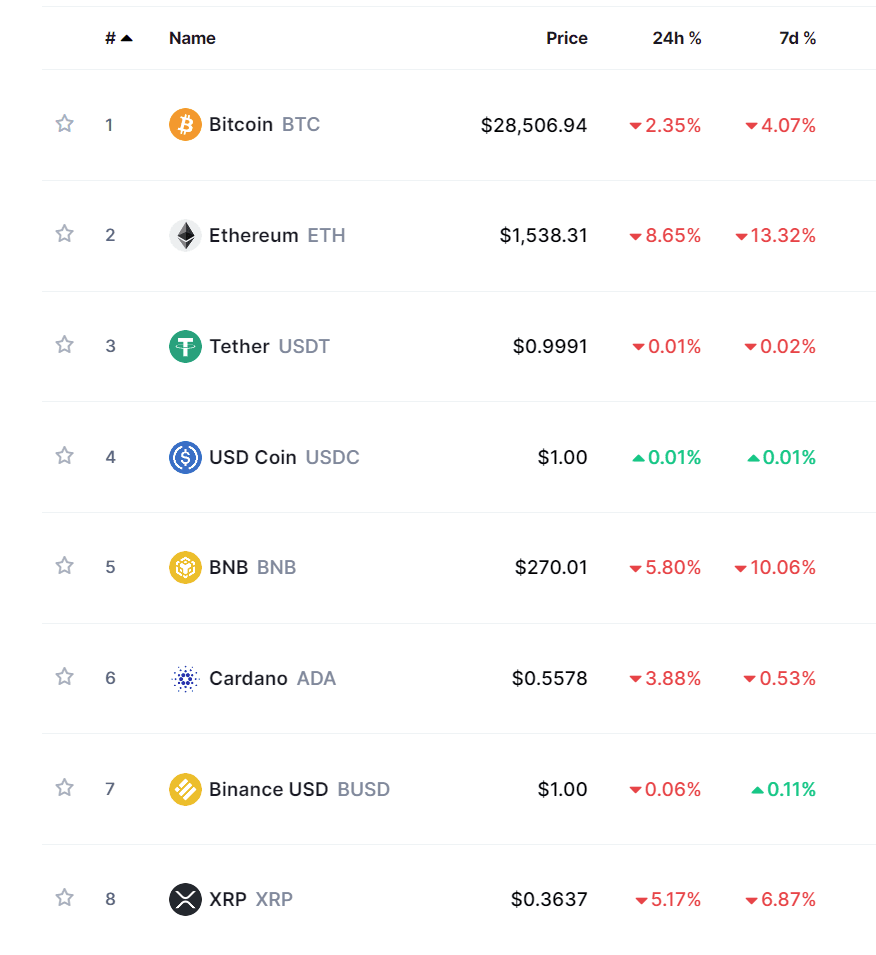876x955 pixels.
Task: Sort table by Price column header
Action: pos(567,38)
